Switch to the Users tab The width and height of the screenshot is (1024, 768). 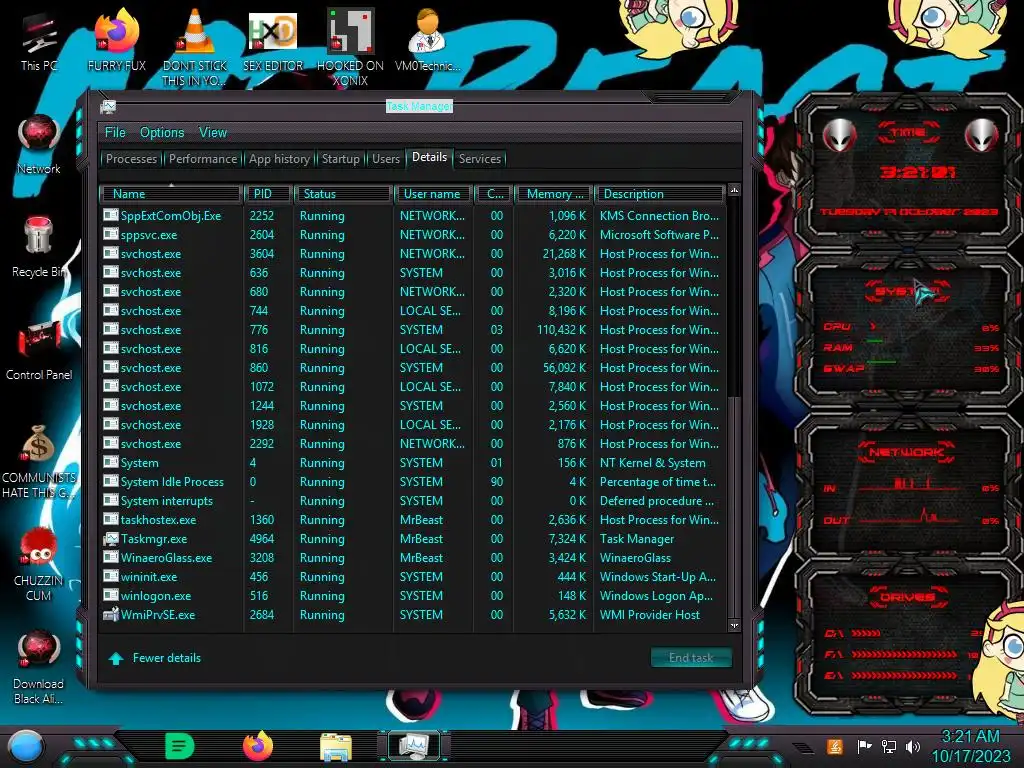tap(385, 159)
